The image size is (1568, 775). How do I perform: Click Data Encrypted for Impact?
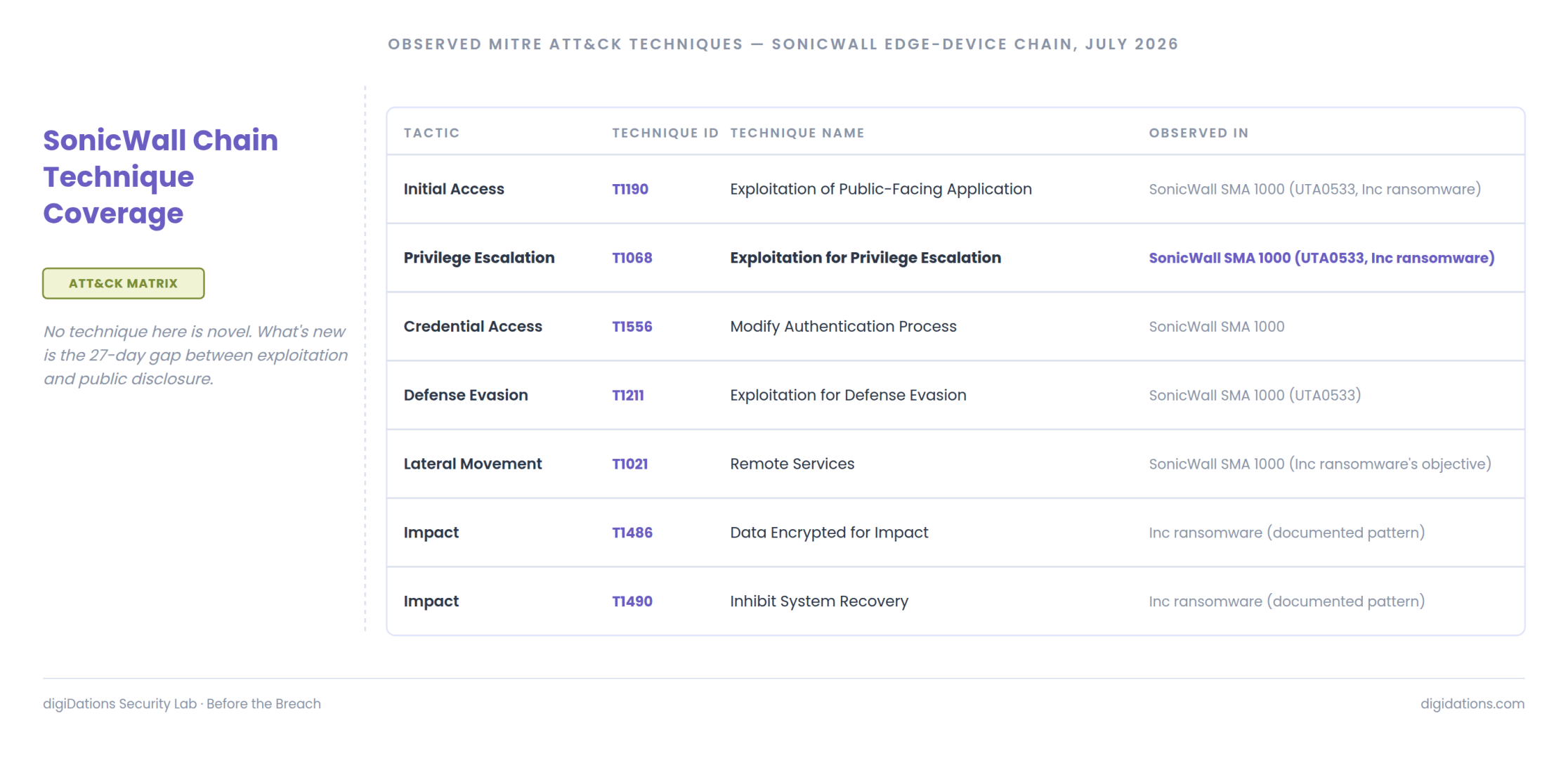(x=829, y=533)
